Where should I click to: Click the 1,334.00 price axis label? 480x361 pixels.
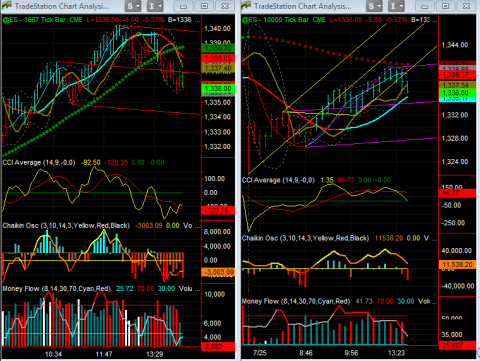217,117
